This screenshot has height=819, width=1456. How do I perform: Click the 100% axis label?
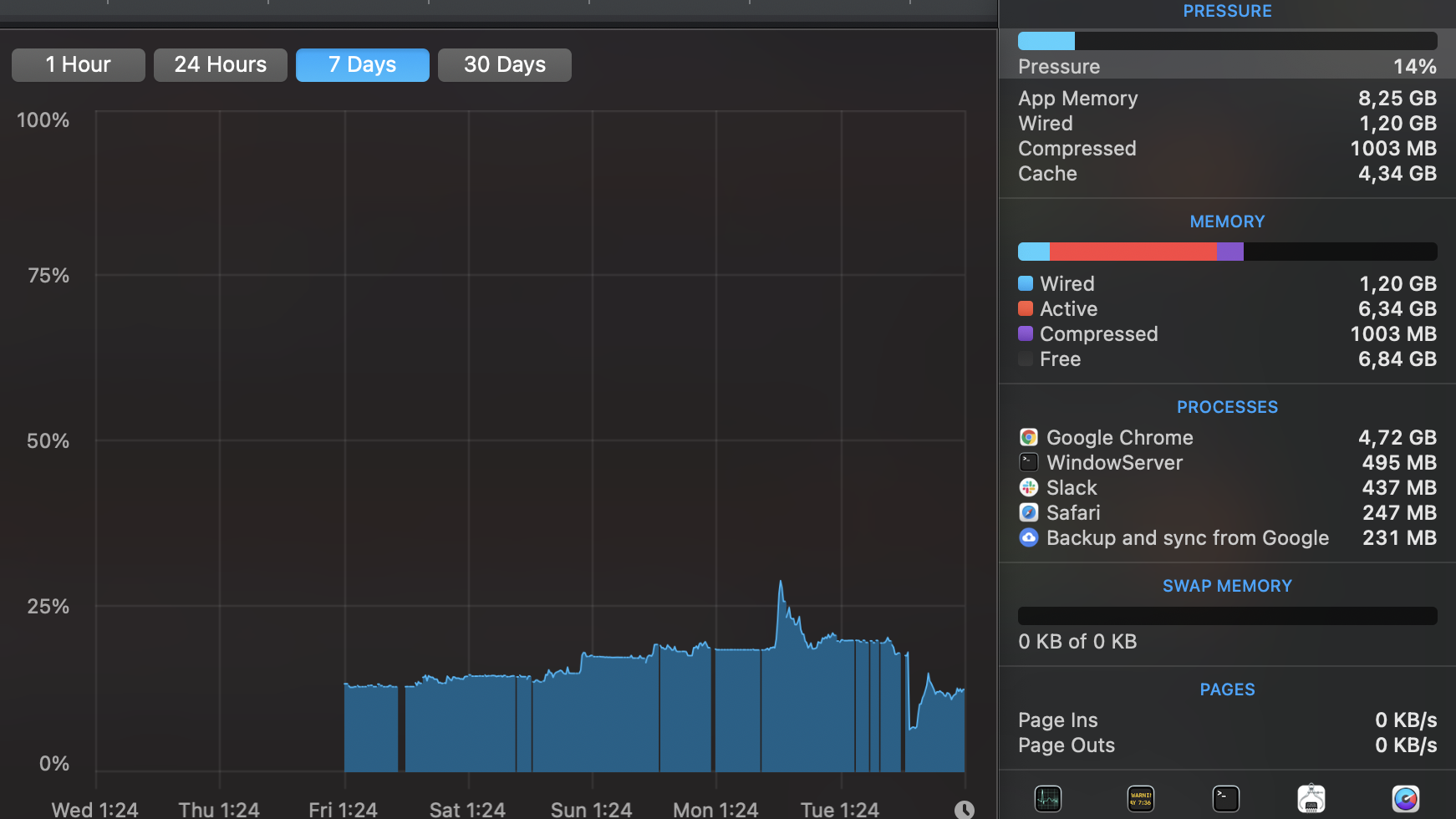[43, 120]
